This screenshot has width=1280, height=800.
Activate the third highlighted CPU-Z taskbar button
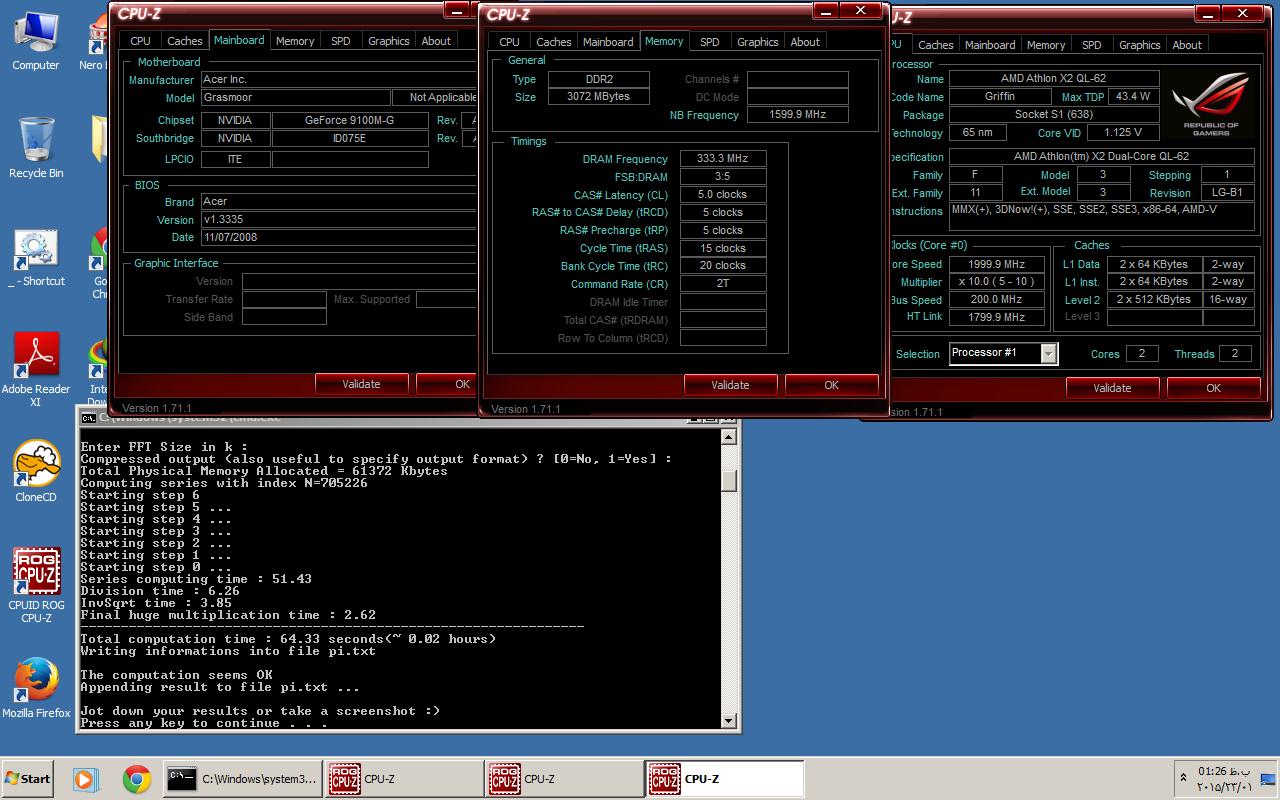click(x=724, y=779)
